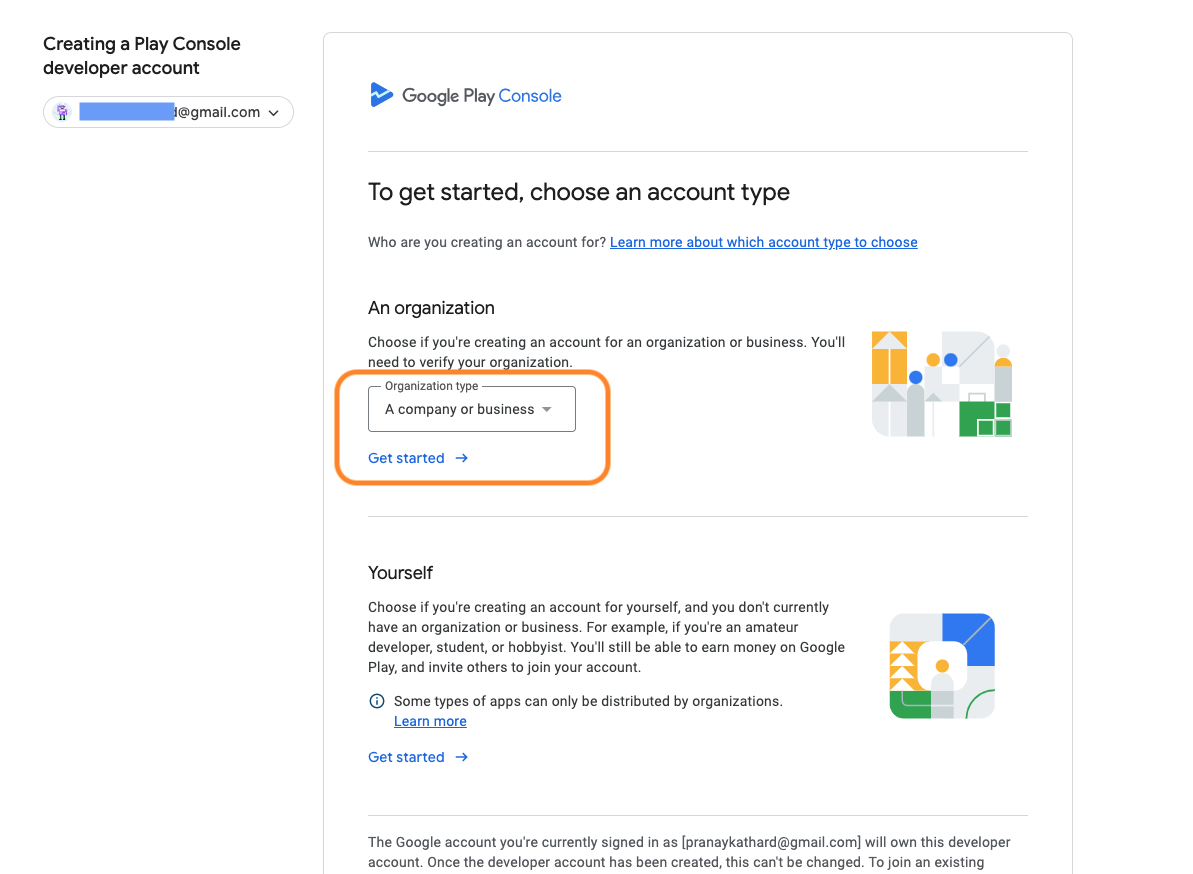Click the 'Google Play Console' wordmark text
The image size is (1193, 874).
click(482, 96)
